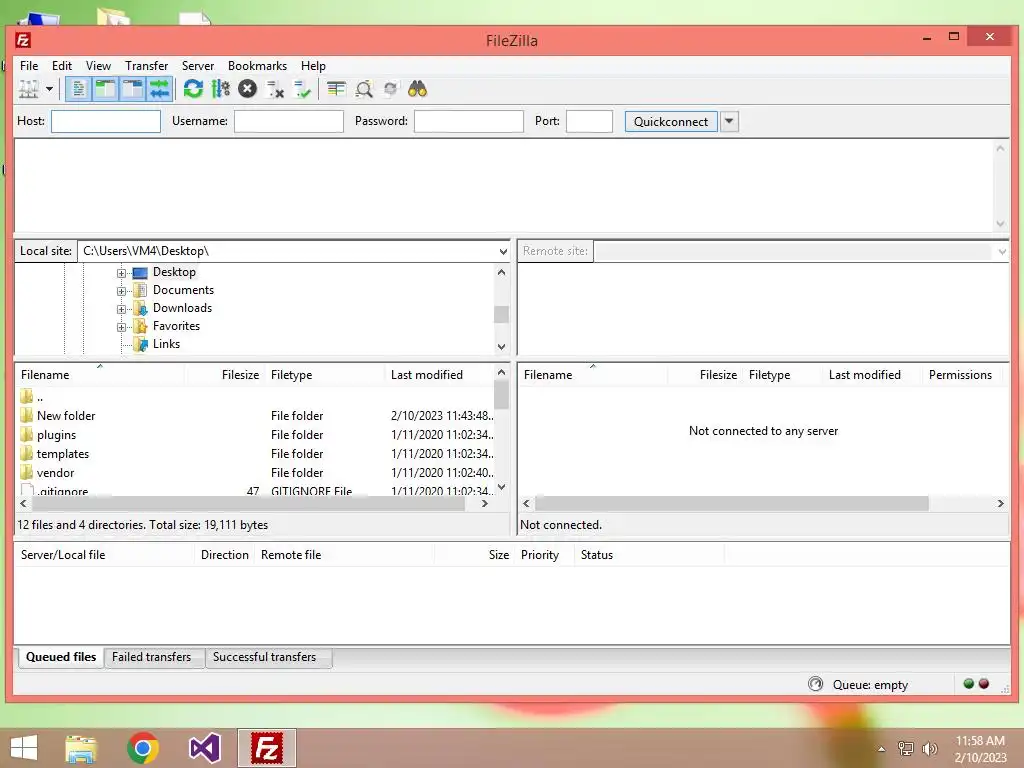
Task: Sort local files by Last modified column
Action: [x=440, y=375]
